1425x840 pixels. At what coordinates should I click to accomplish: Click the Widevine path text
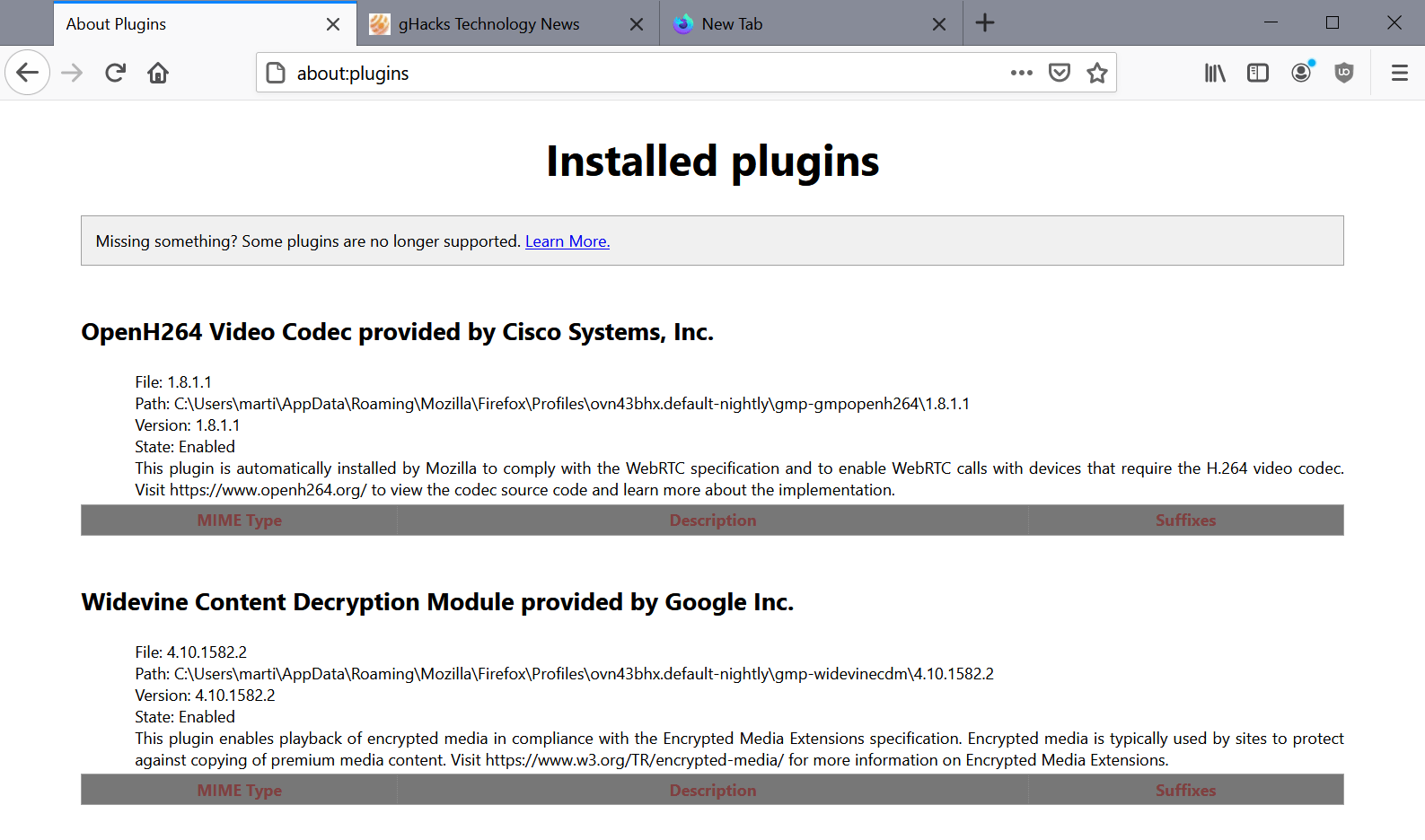pyautogui.click(x=565, y=674)
